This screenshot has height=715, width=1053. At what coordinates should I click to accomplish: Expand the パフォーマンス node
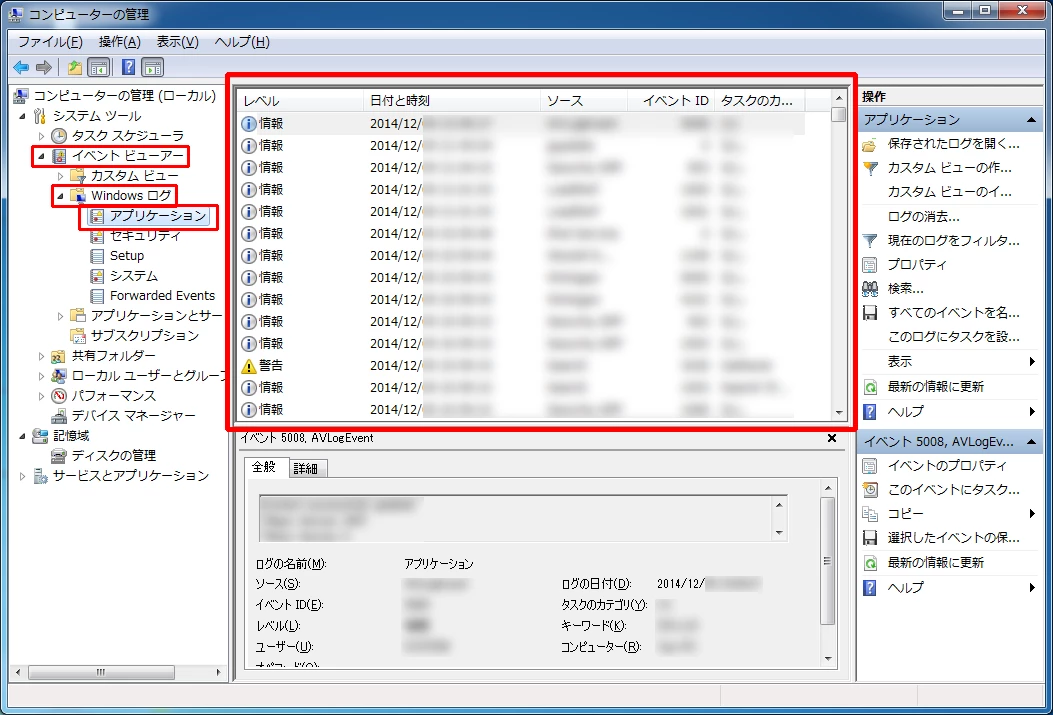pyautogui.click(x=41, y=395)
